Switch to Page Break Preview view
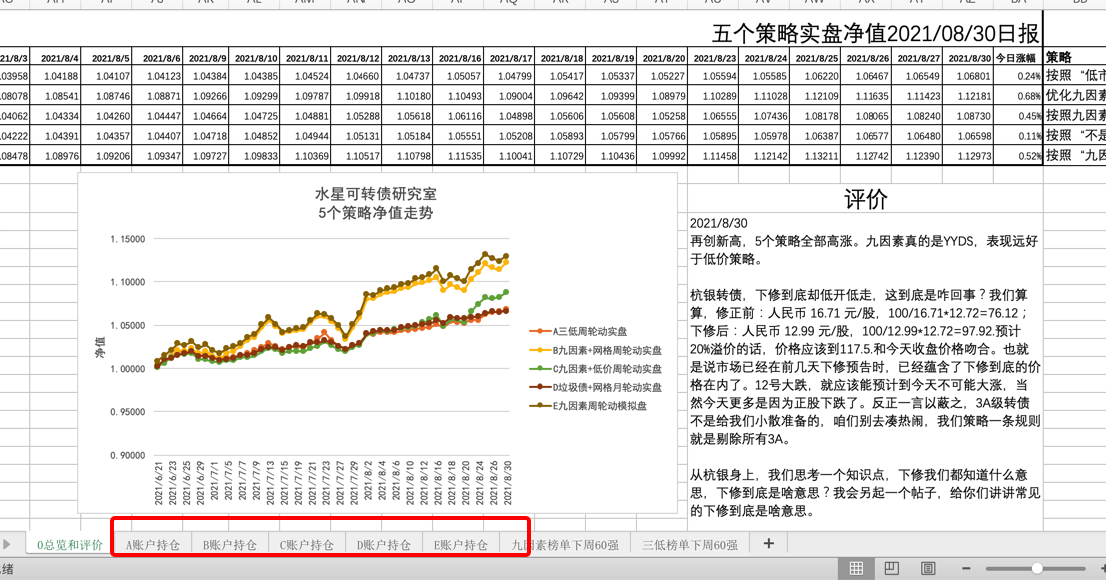 (927, 568)
